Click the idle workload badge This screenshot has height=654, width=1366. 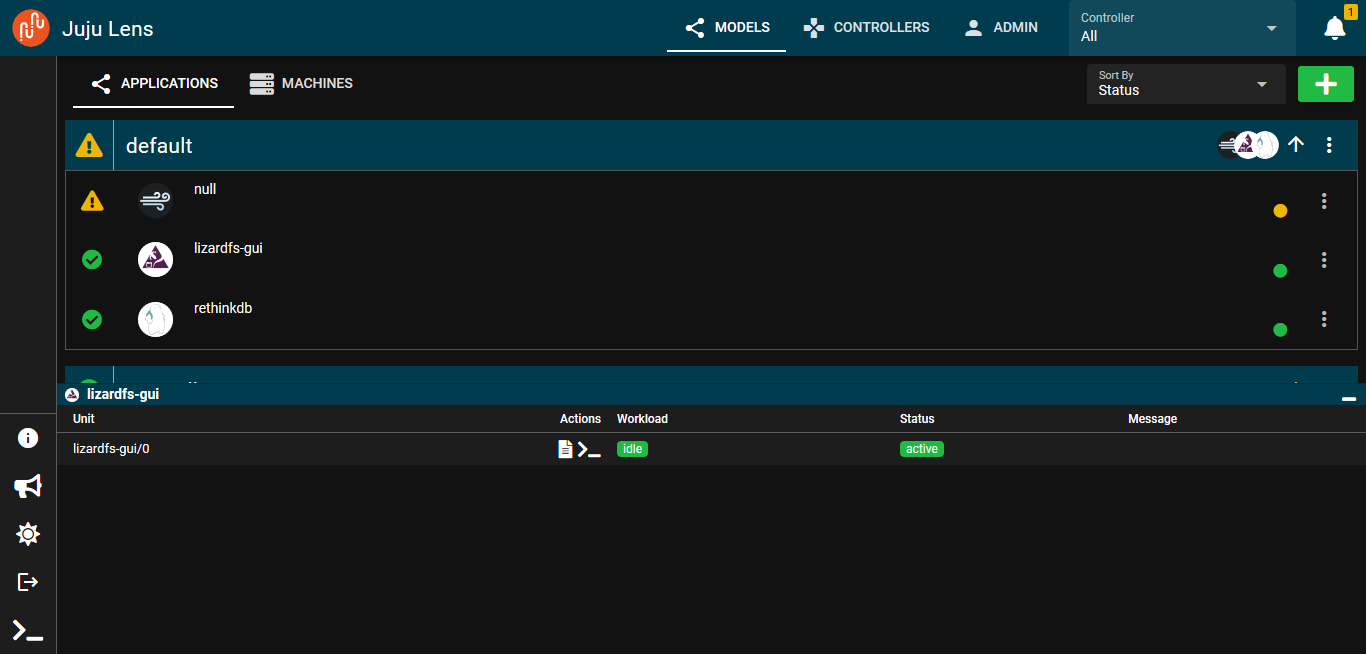632,449
